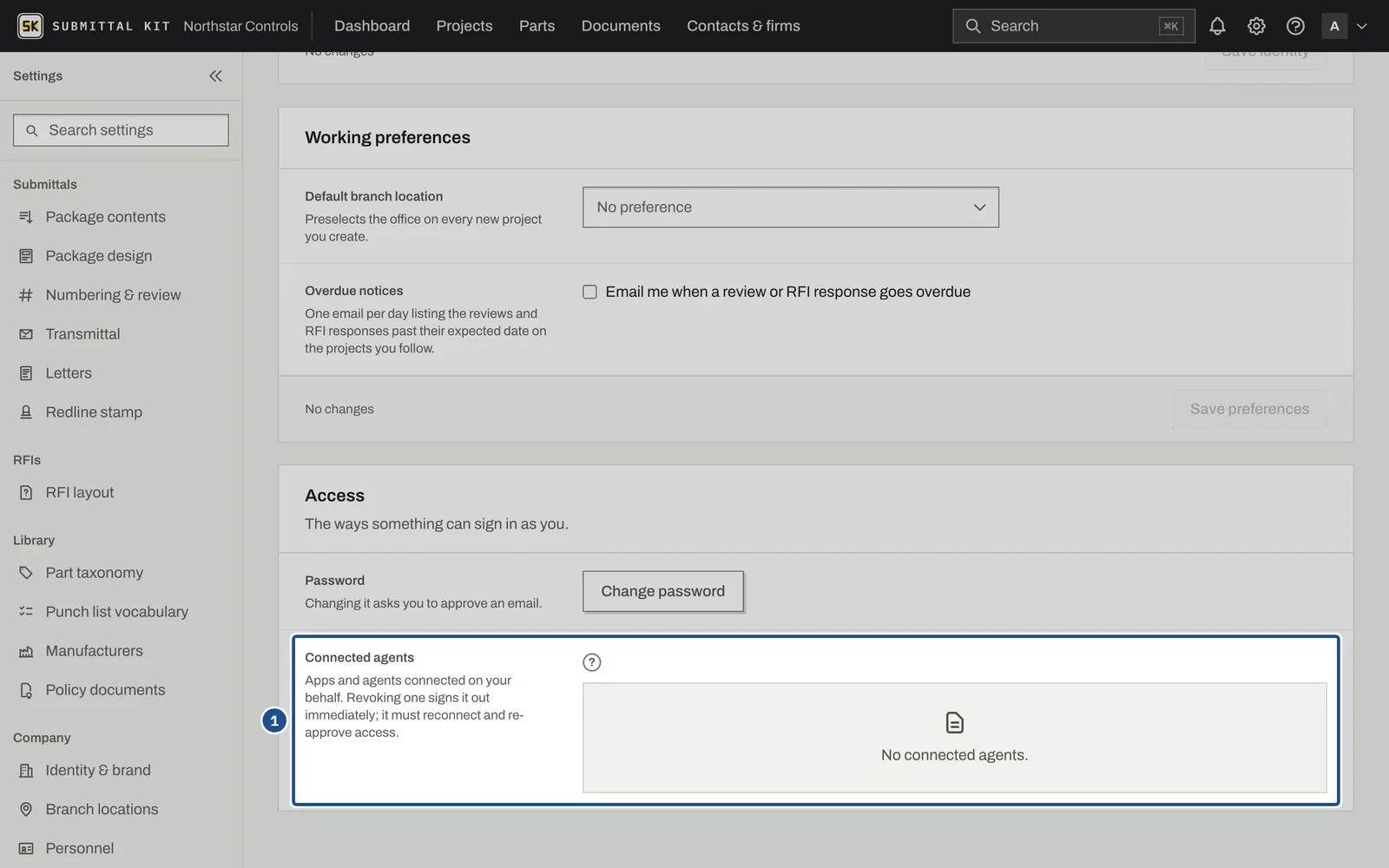Click the Branch locations pin icon
This screenshot has height=868, width=1389.
[x=26, y=809]
